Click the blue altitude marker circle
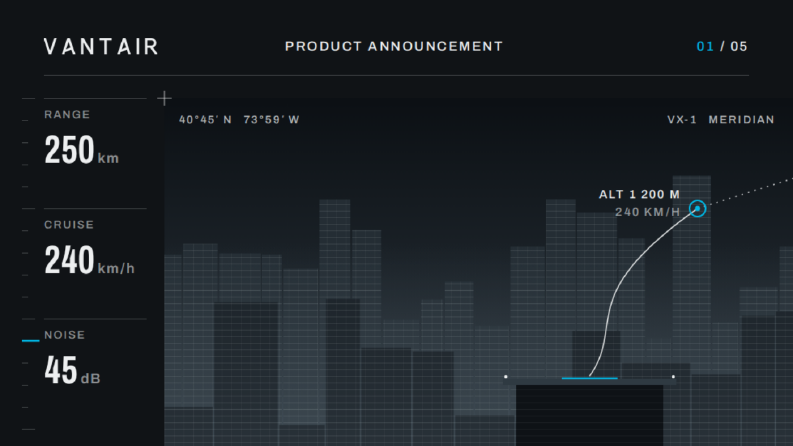Screen dimensions: 793x446 [x=697, y=208]
